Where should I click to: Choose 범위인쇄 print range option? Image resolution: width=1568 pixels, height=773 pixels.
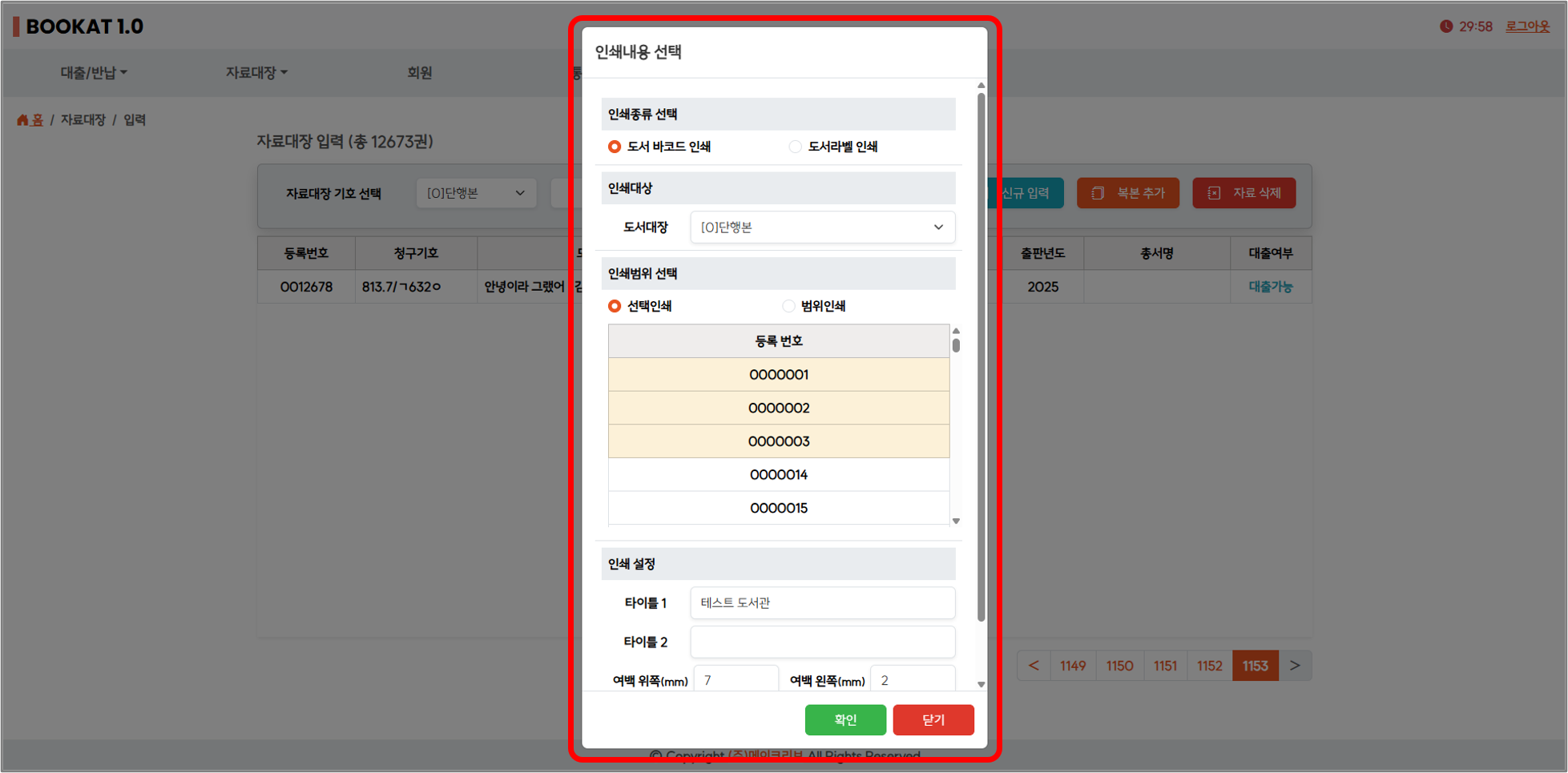pyautogui.click(x=788, y=306)
